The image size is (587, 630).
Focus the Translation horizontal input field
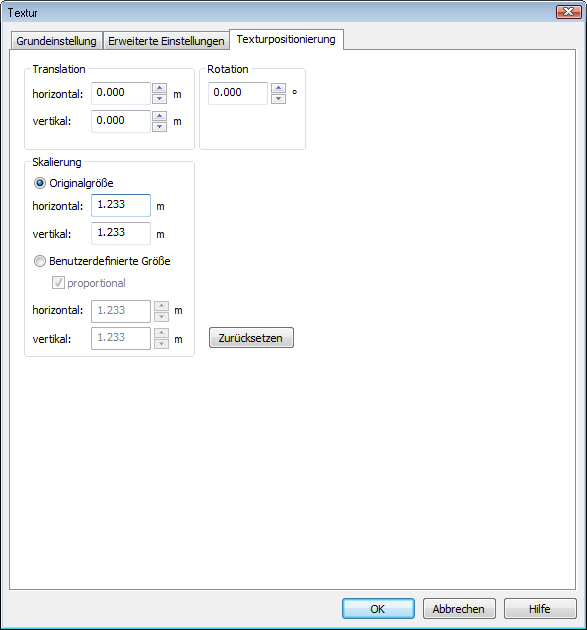click(x=121, y=93)
